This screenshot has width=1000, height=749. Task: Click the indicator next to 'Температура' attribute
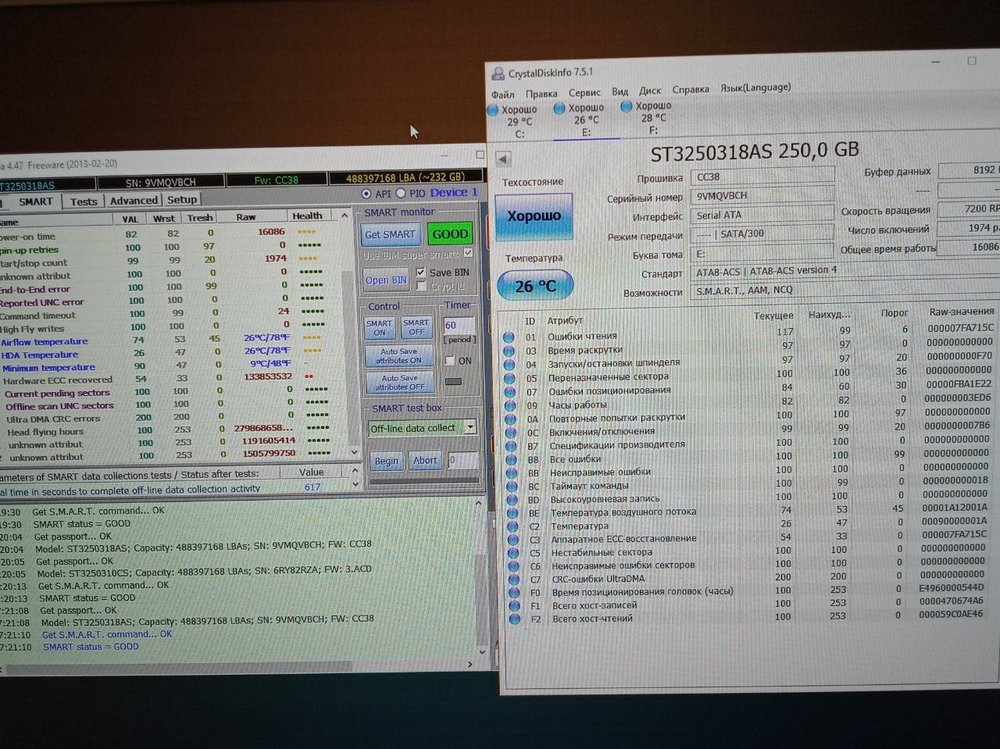(509, 525)
